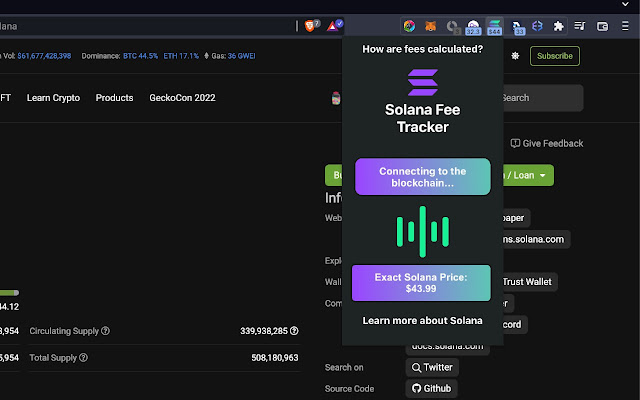Open the Learn Crypto menu
640x400 pixels.
[53, 98]
